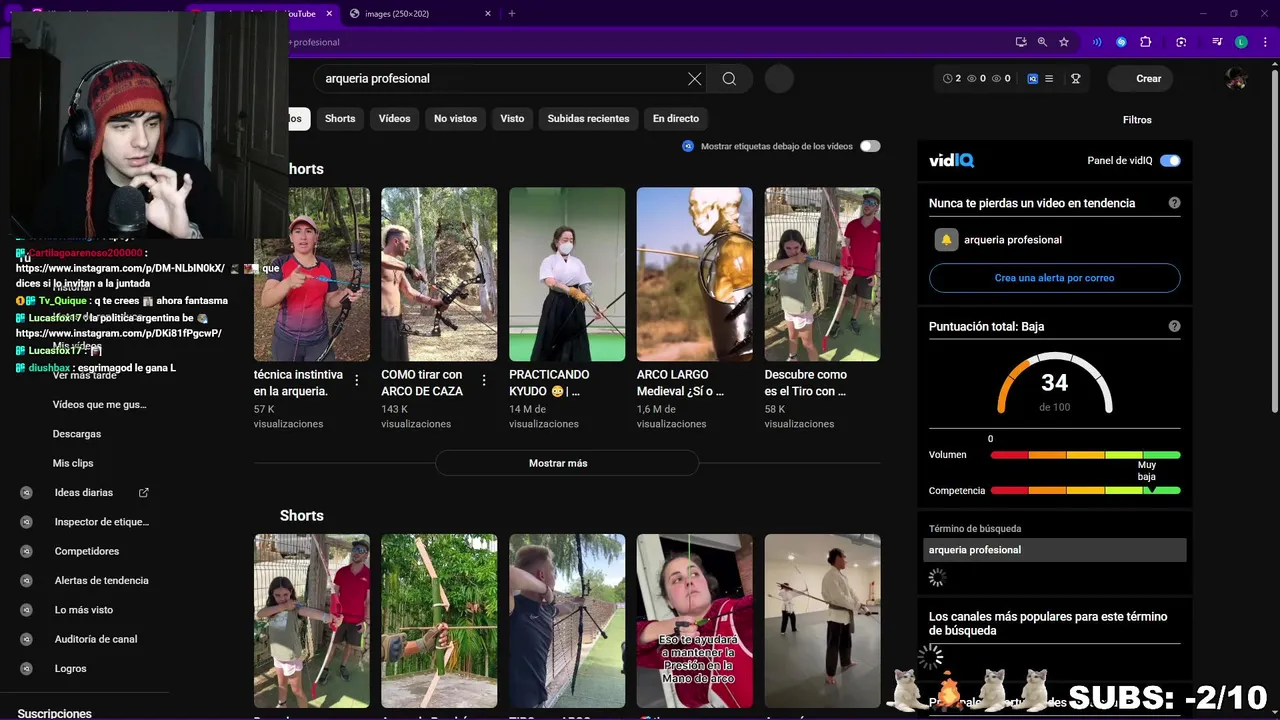Open short with Eso te ayudará caption

[x=695, y=621]
